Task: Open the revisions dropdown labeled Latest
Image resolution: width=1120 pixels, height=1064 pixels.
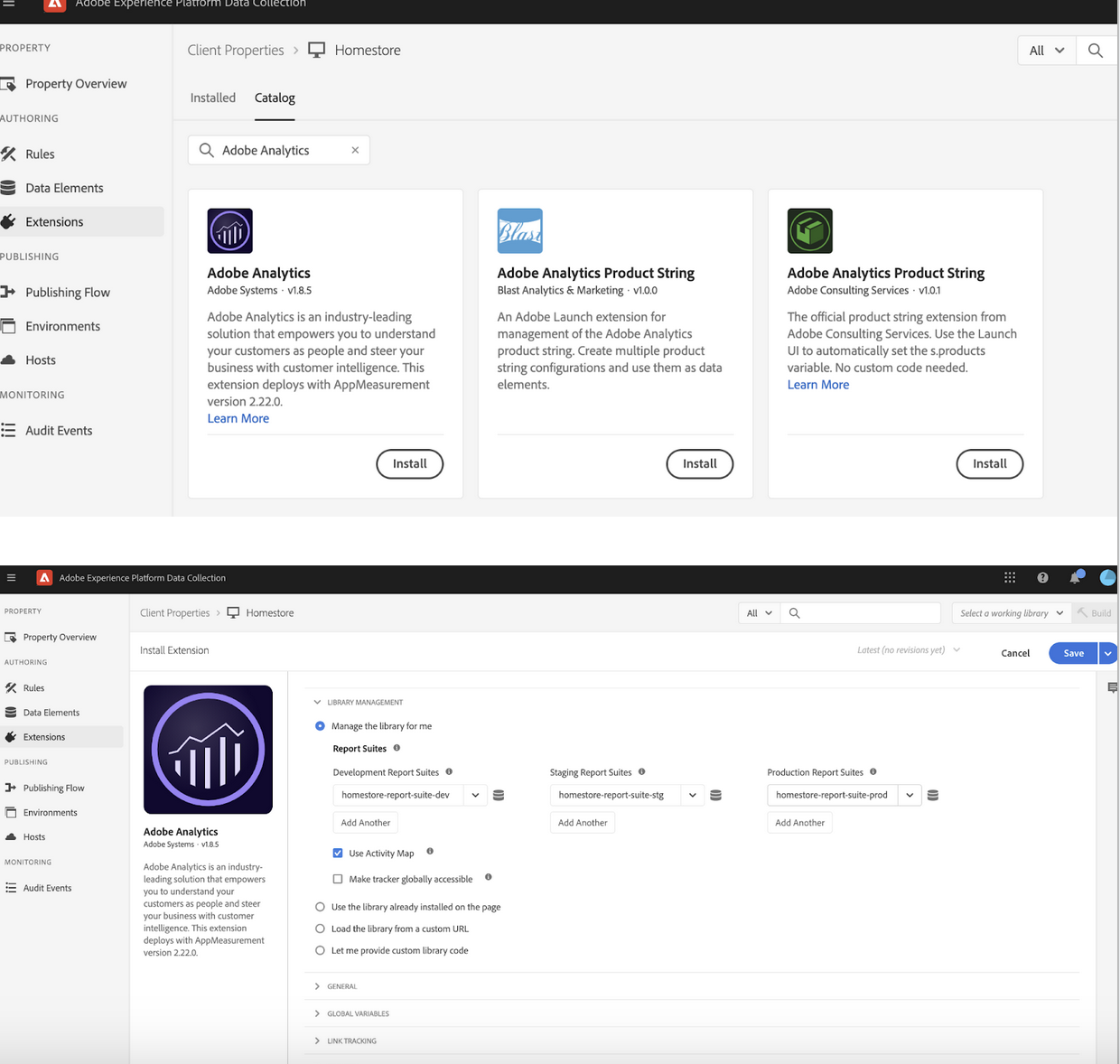Action: (909, 650)
